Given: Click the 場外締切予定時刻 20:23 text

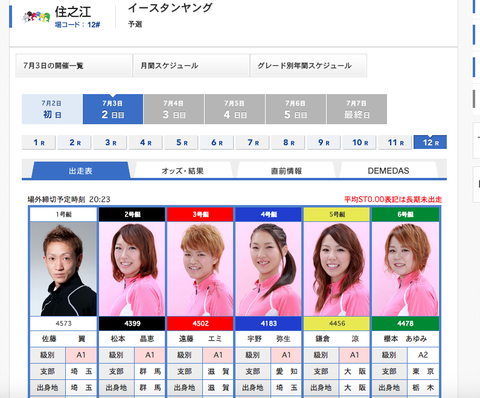Looking at the screenshot, I should (x=69, y=199).
